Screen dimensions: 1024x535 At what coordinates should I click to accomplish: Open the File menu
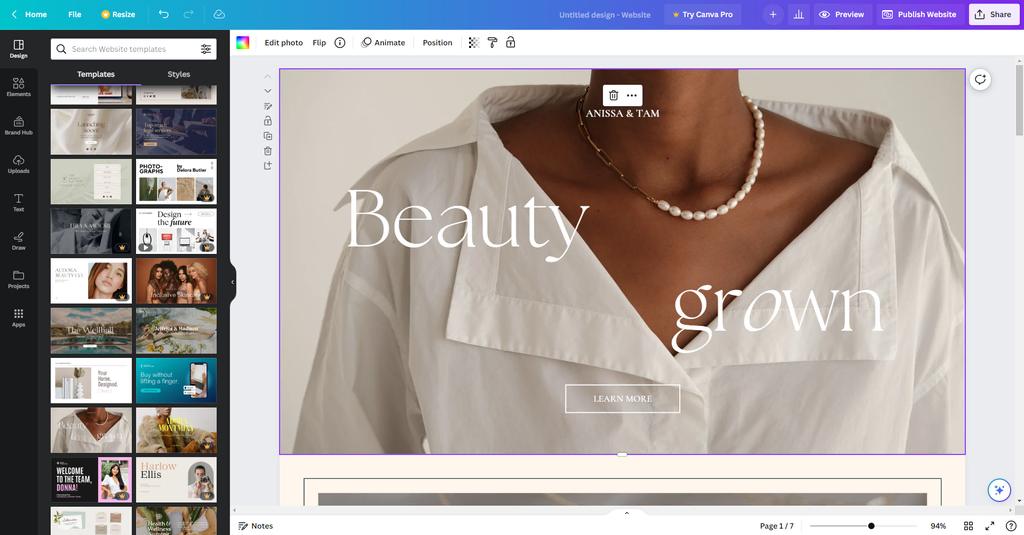pyautogui.click(x=75, y=14)
